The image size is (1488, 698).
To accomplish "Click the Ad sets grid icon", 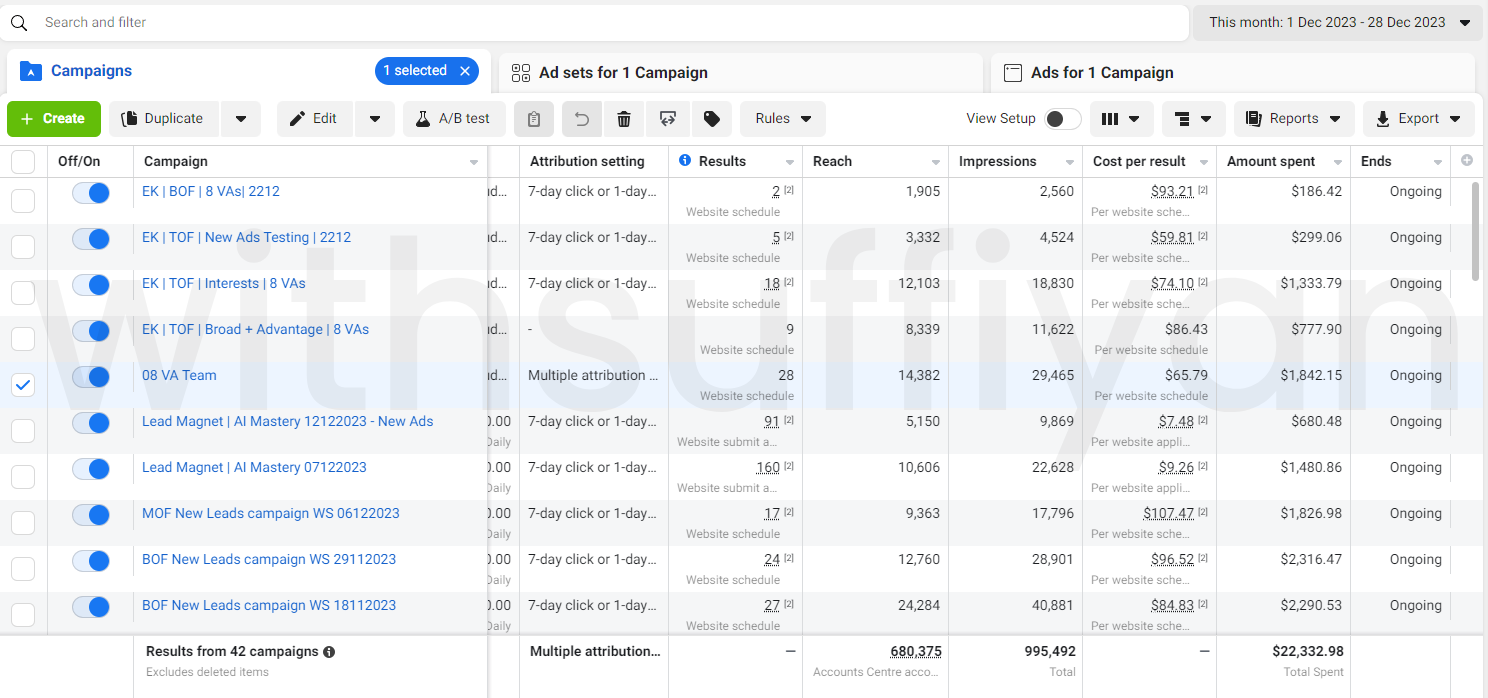I will pos(521,73).
